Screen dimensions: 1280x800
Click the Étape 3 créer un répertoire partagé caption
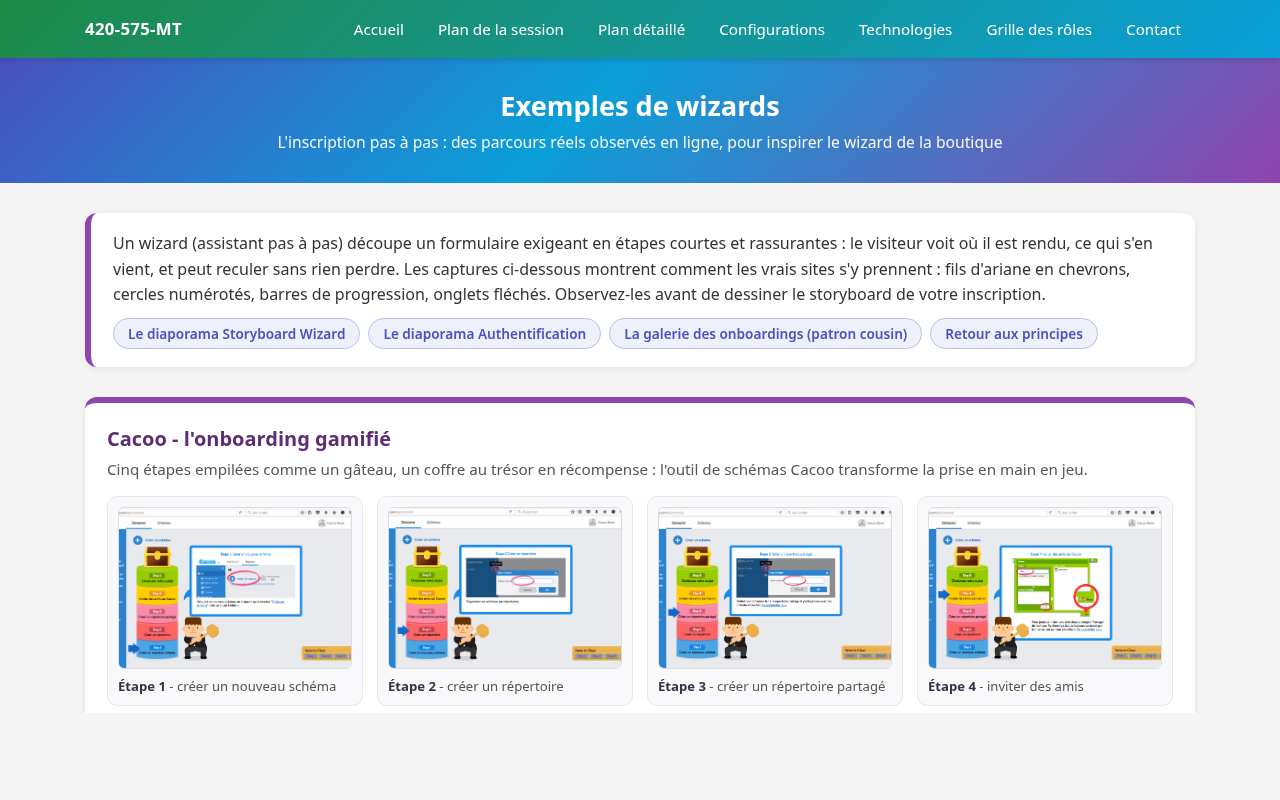click(x=771, y=687)
